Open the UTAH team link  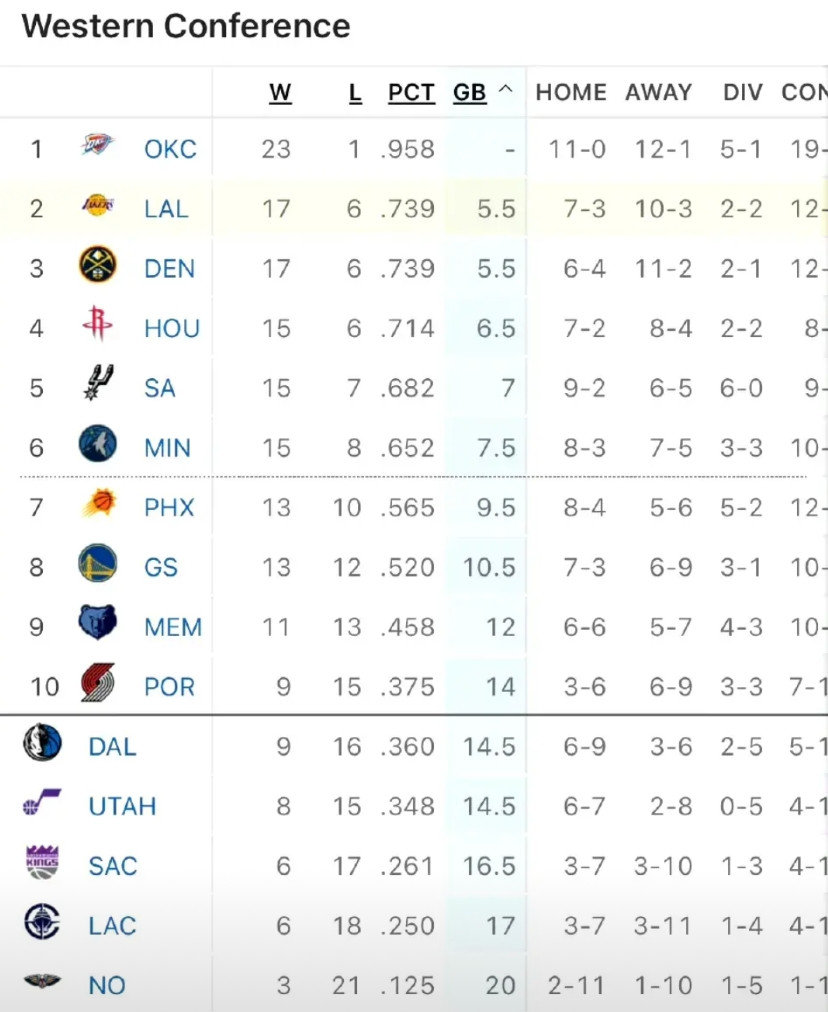click(122, 806)
